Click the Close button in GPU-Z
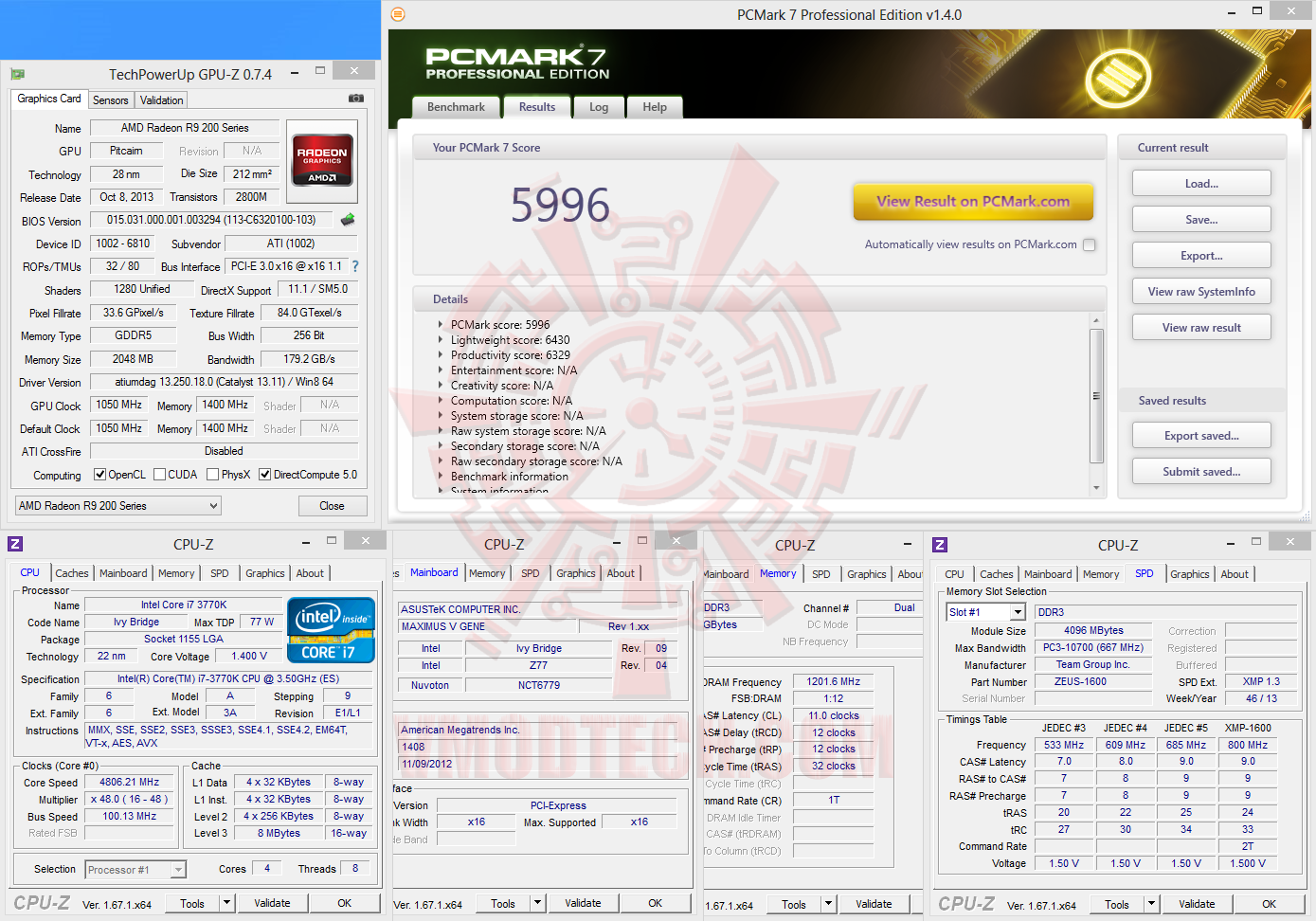This screenshot has width=1316, height=921. click(x=332, y=506)
